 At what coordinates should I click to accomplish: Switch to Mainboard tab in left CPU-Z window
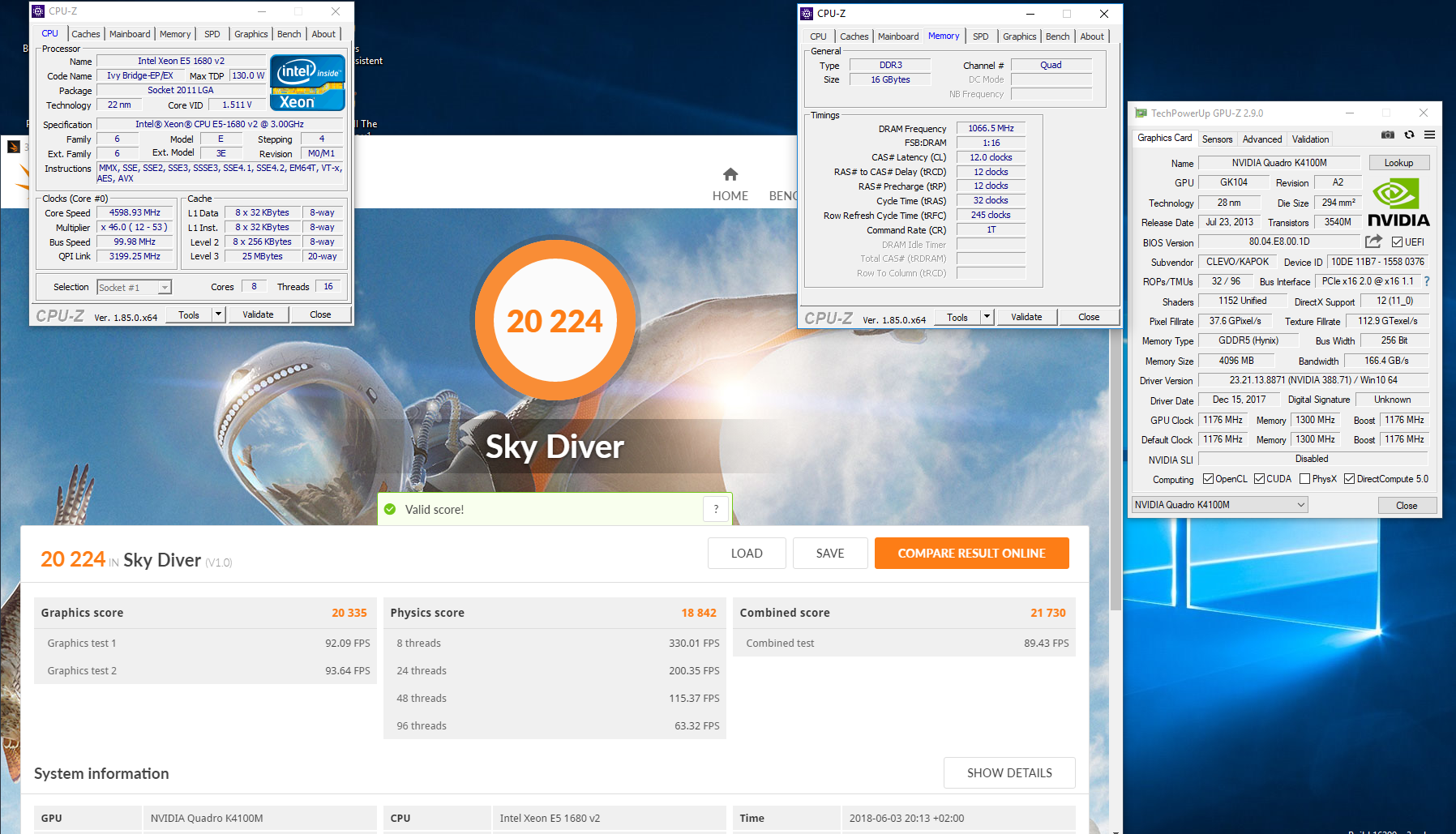tap(130, 34)
